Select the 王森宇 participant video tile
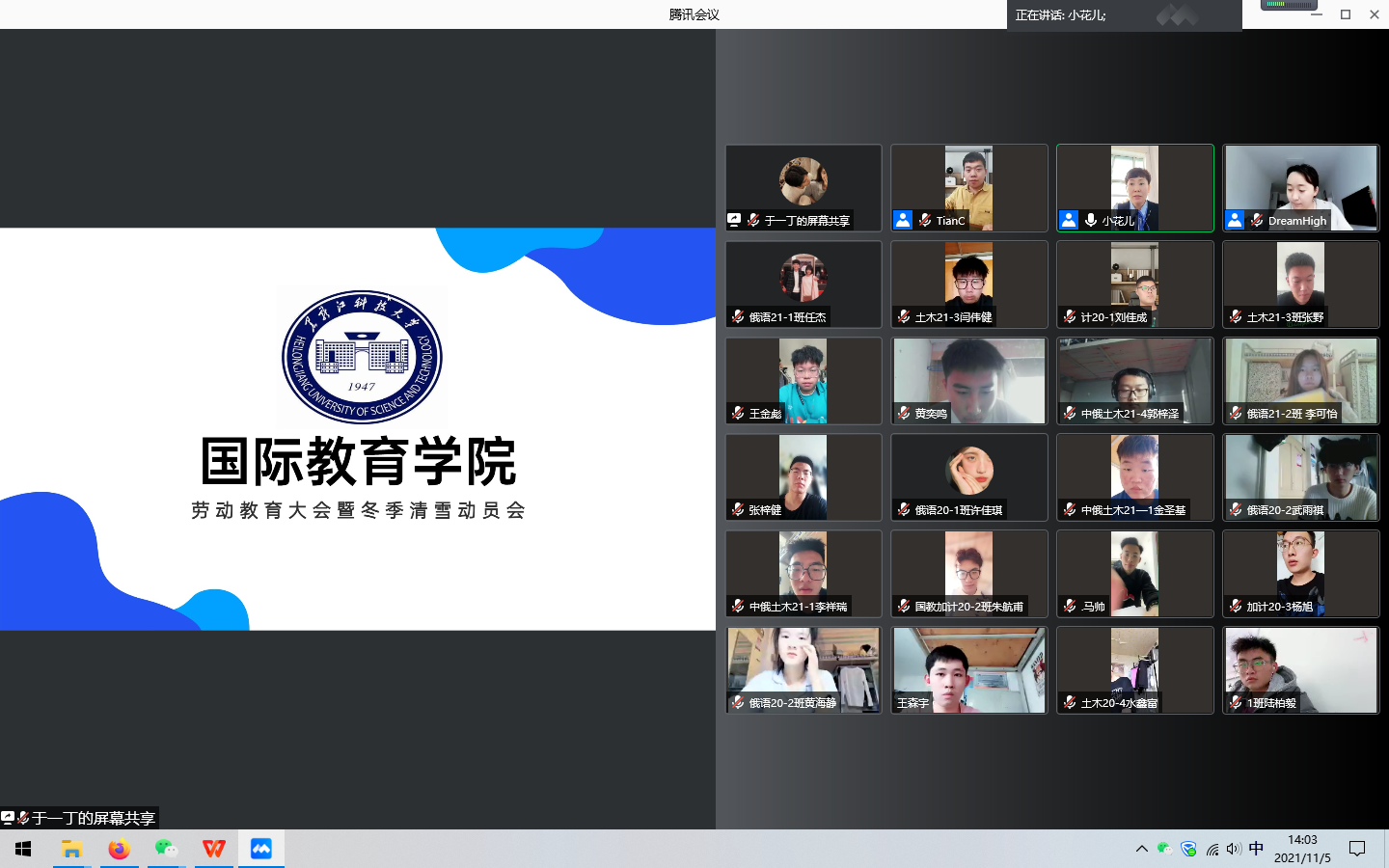The height and width of the screenshot is (868, 1389). coord(968,669)
